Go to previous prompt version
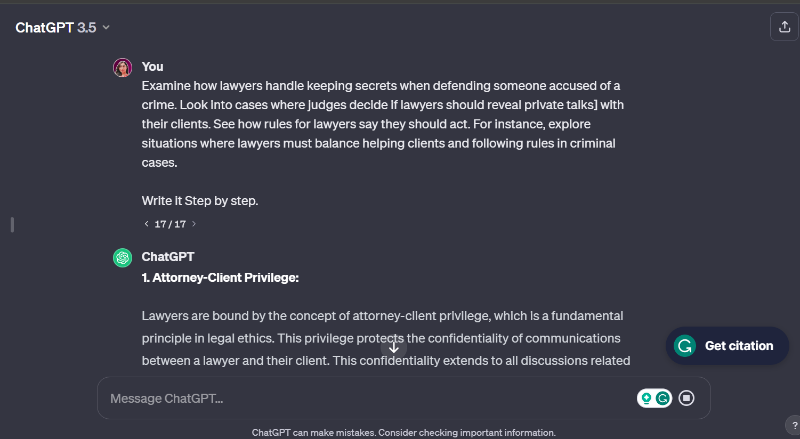 tap(146, 224)
